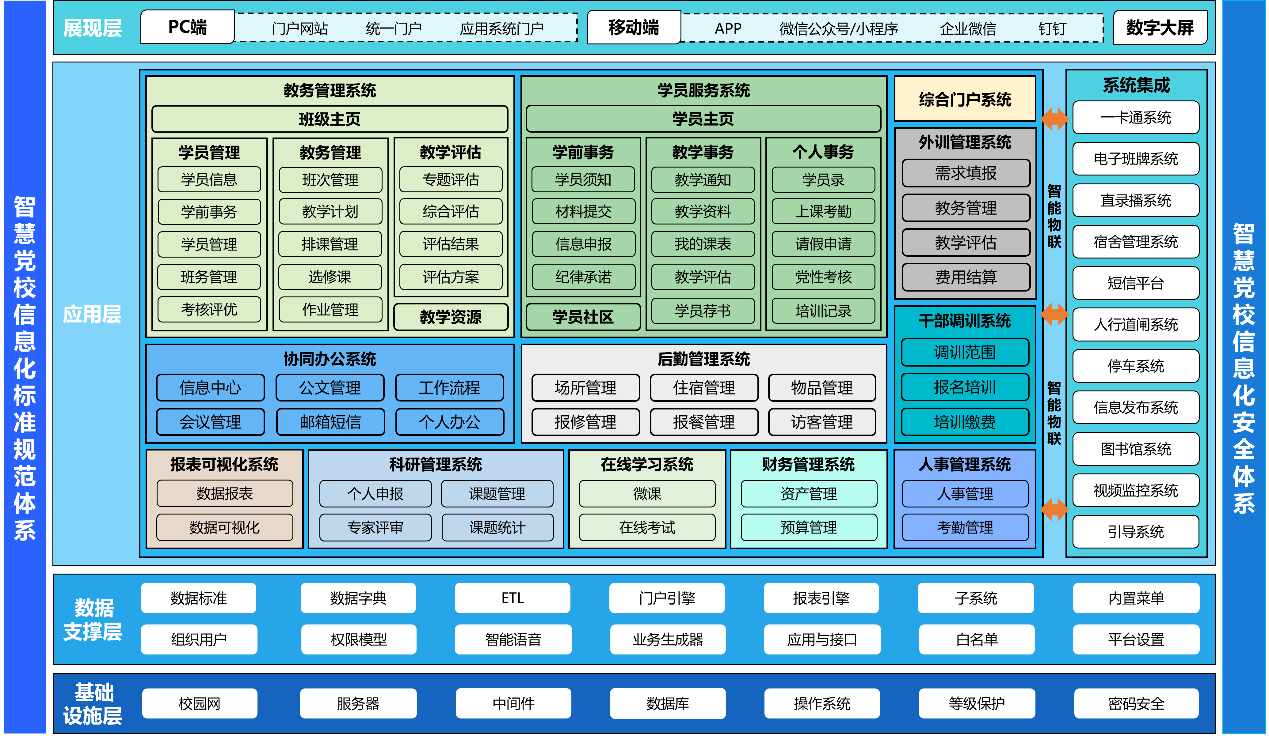Image resolution: width=1269 pixels, height=739 pixels.
Task: Click the 班级主页 bar
Action: click(329, 119)
